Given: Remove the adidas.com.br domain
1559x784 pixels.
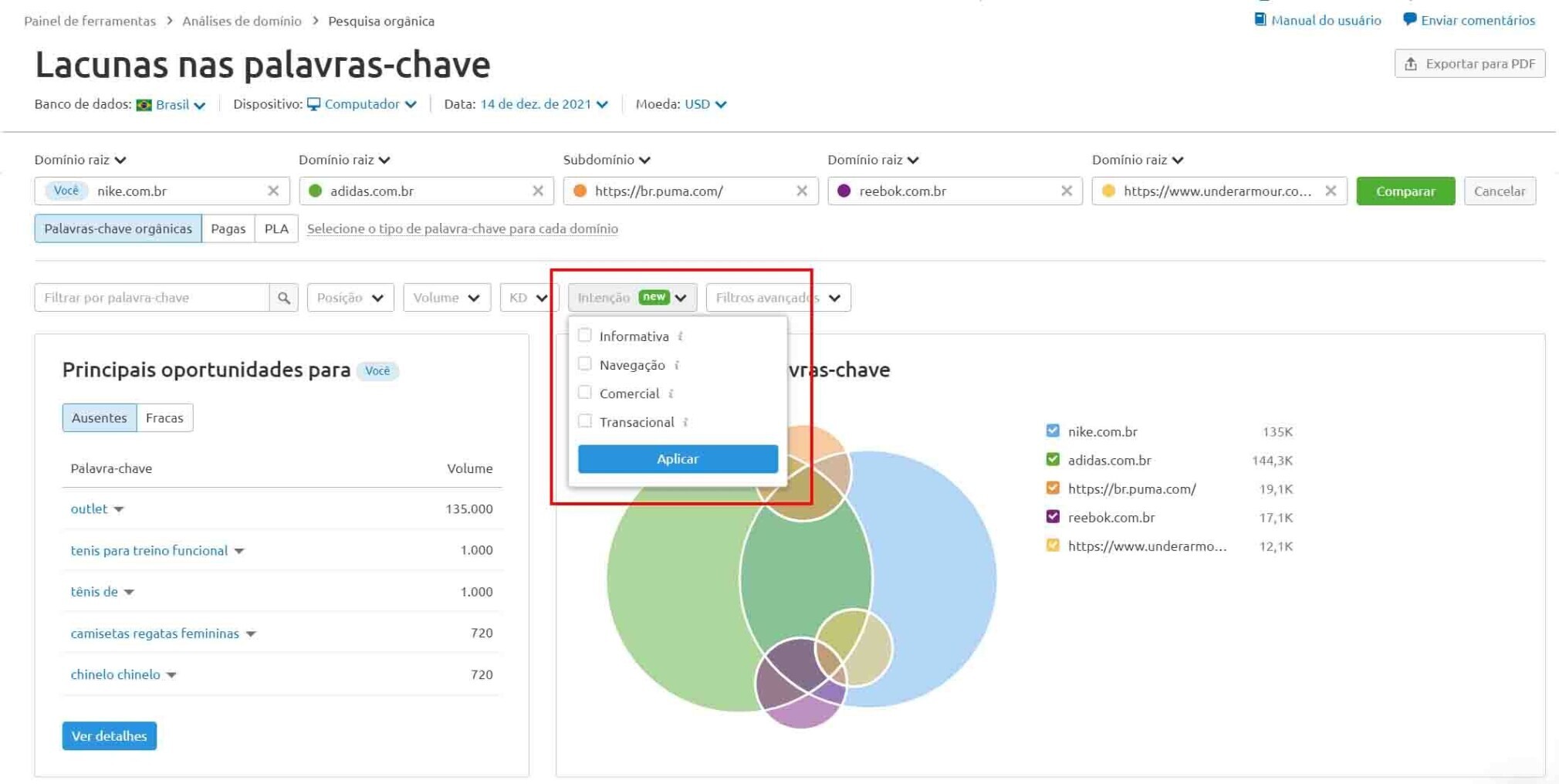Looking at the screenshot, I should coord(538,191).
